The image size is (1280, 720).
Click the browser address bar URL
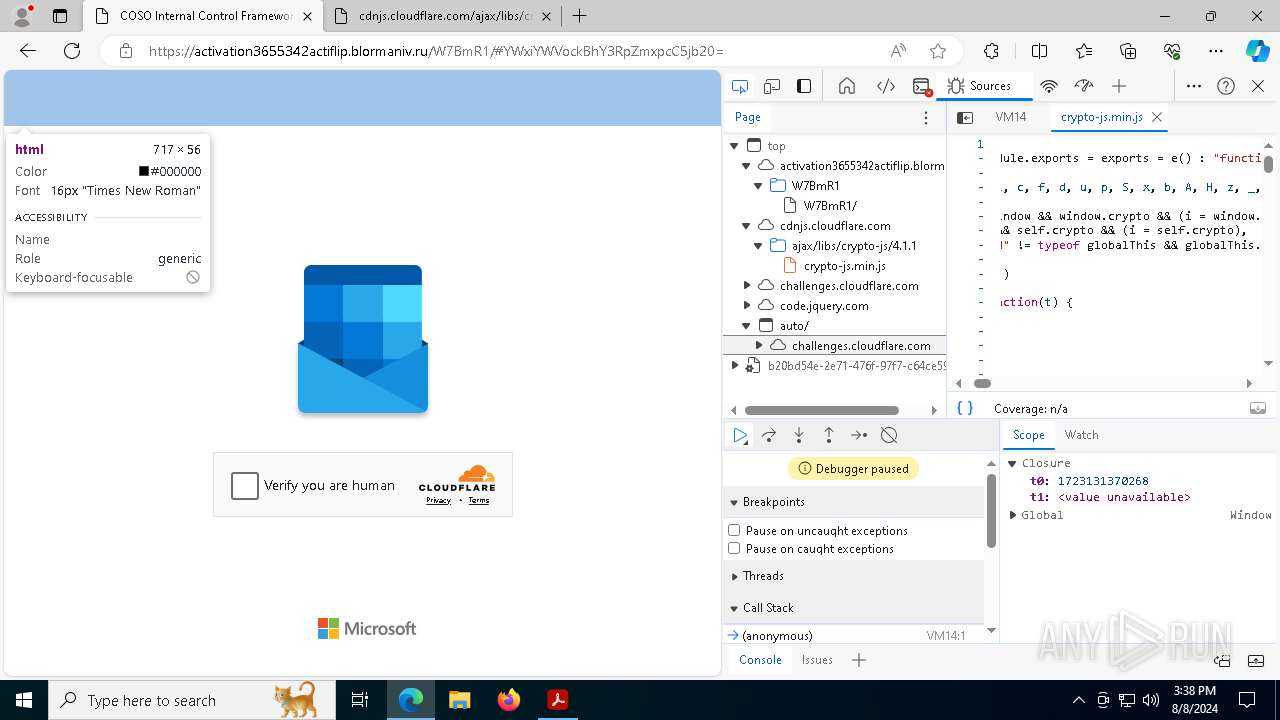(x=436, y=51)
